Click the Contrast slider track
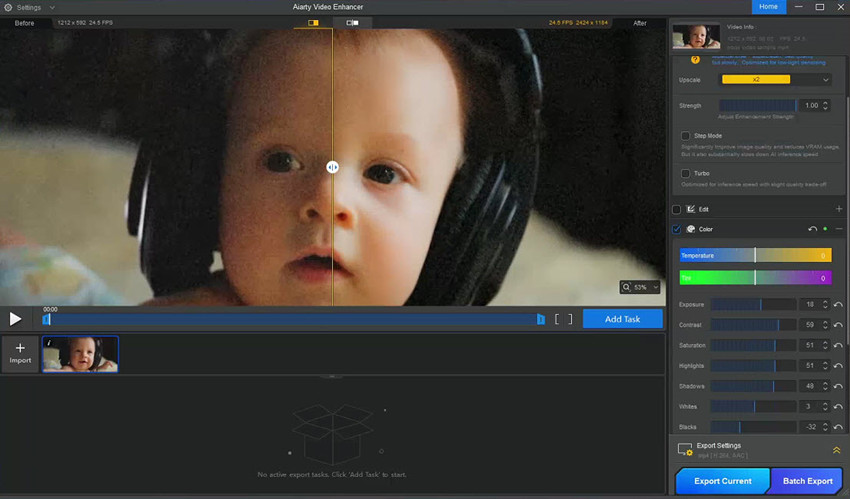 [x=753, y=325]
